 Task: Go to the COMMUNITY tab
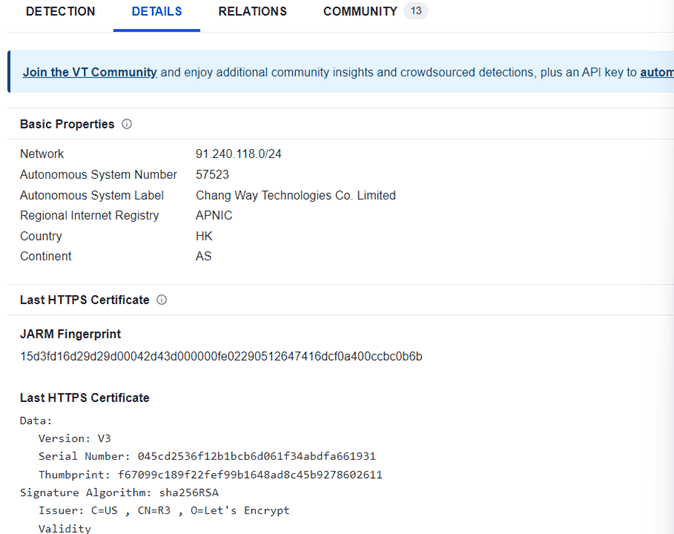[x=360, y=12]
